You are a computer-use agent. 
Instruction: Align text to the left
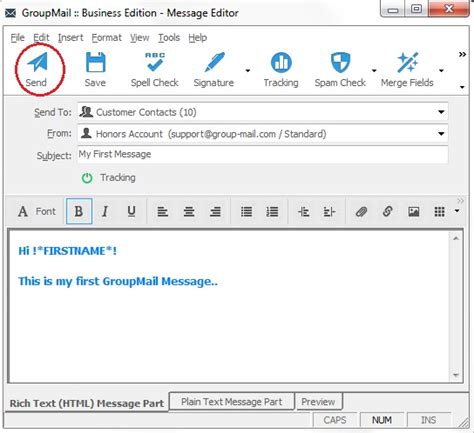click(x=163, y=212)
